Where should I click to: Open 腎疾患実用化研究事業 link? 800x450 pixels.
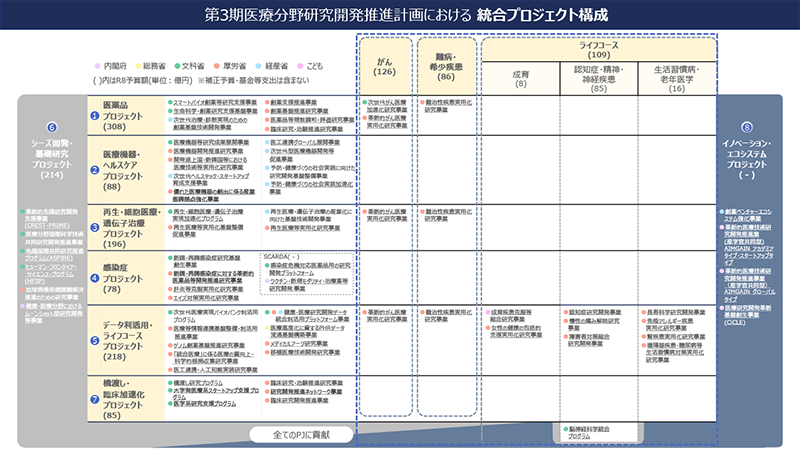coord(676,337)
